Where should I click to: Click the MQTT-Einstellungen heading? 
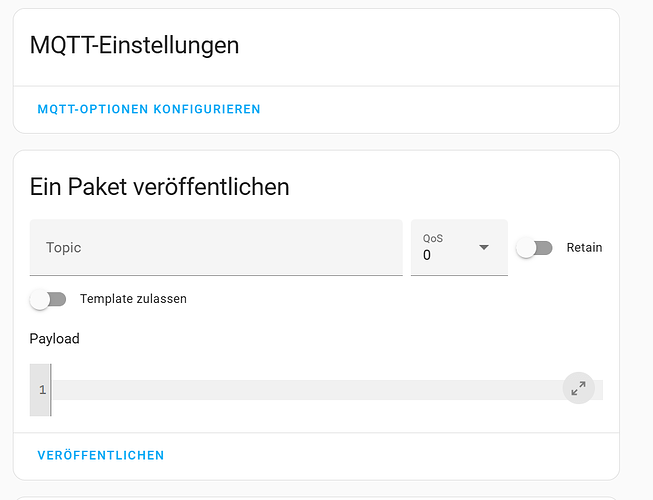[x=135, y=45]
